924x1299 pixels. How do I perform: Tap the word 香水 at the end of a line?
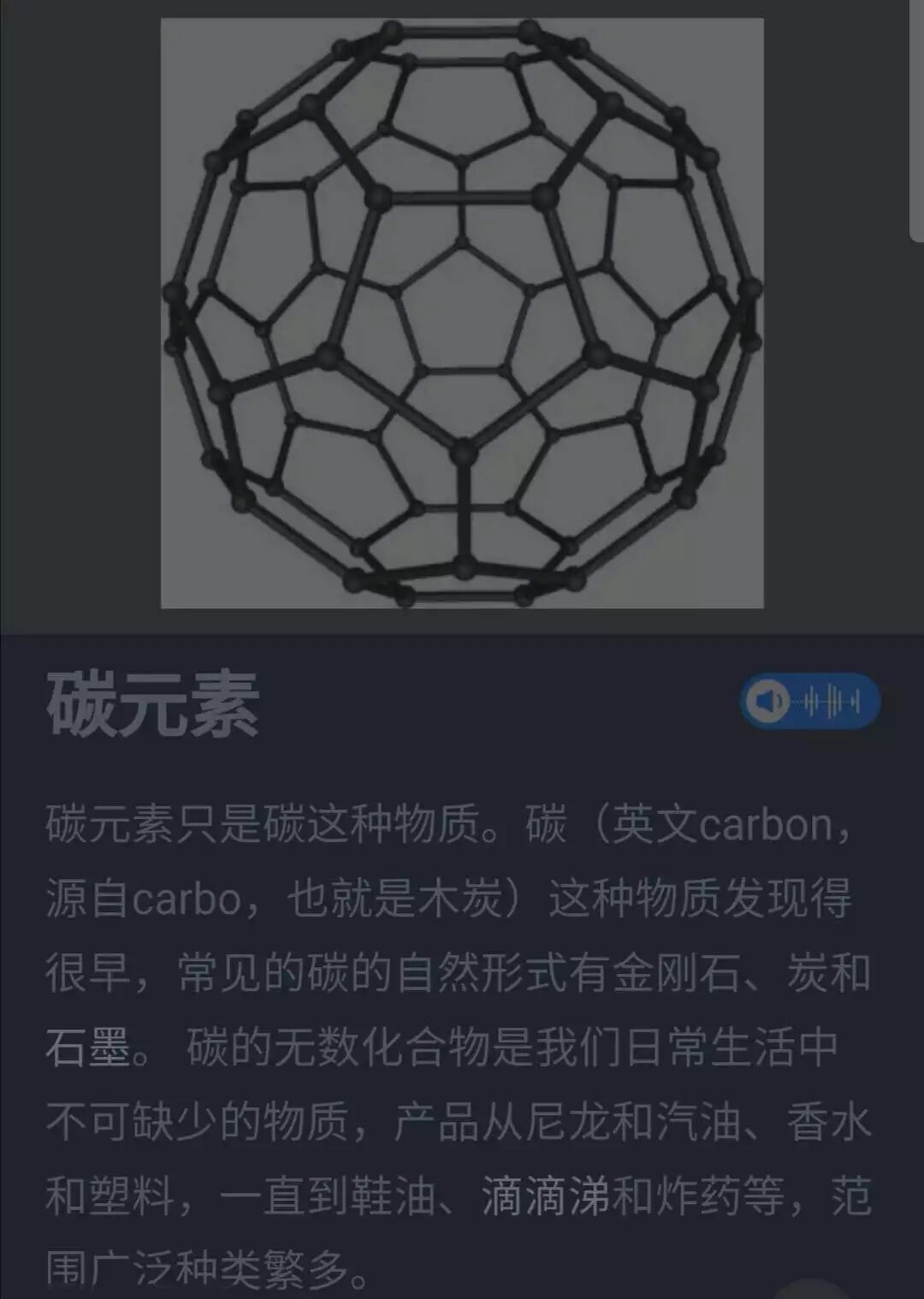(x=829, y=1122)
